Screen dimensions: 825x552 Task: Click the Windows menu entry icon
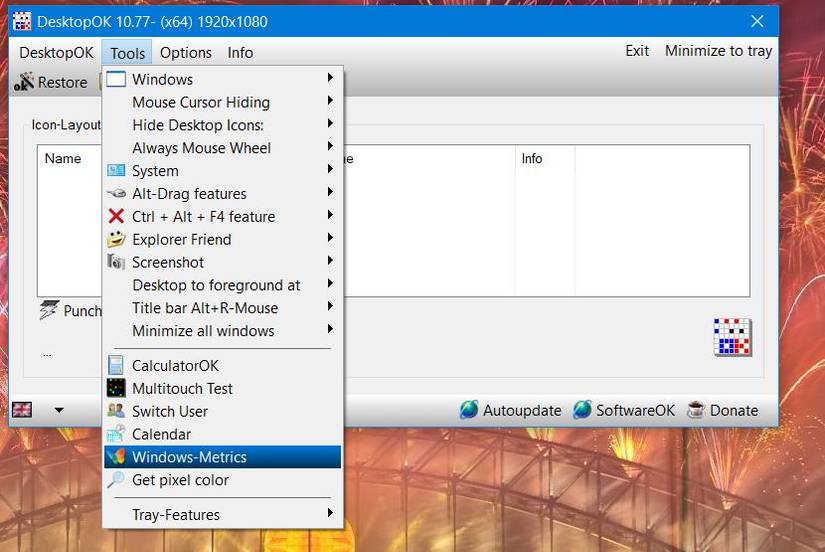pos(116,79)
